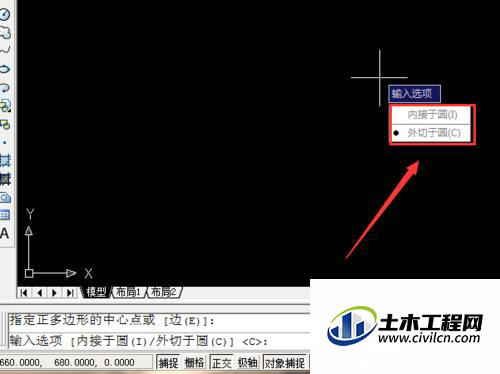Go to previous layout tab arrow
Viewport: 500px width, 374px height.
(40, 293)
